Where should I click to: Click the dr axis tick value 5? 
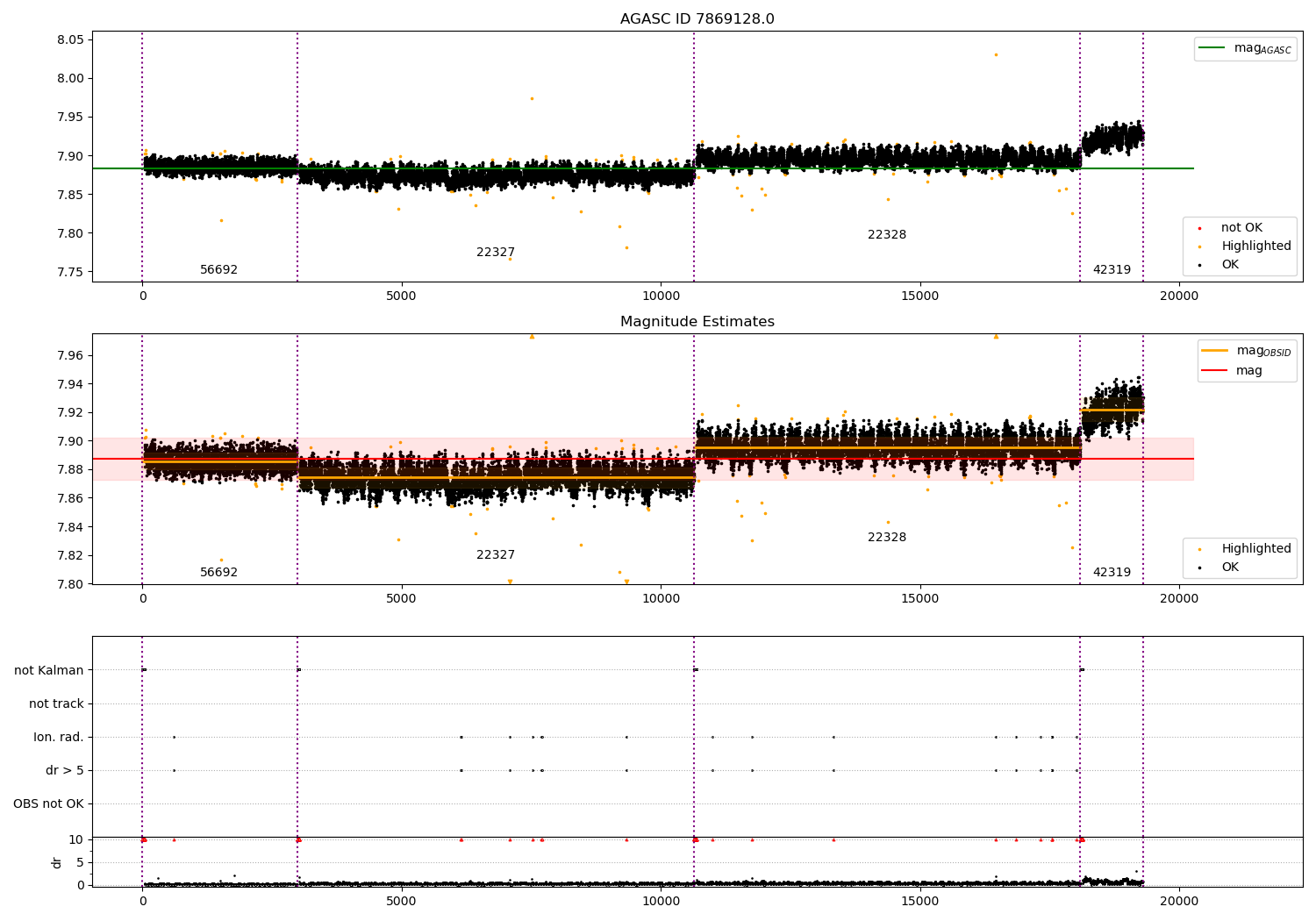click(x=80, y=862)
